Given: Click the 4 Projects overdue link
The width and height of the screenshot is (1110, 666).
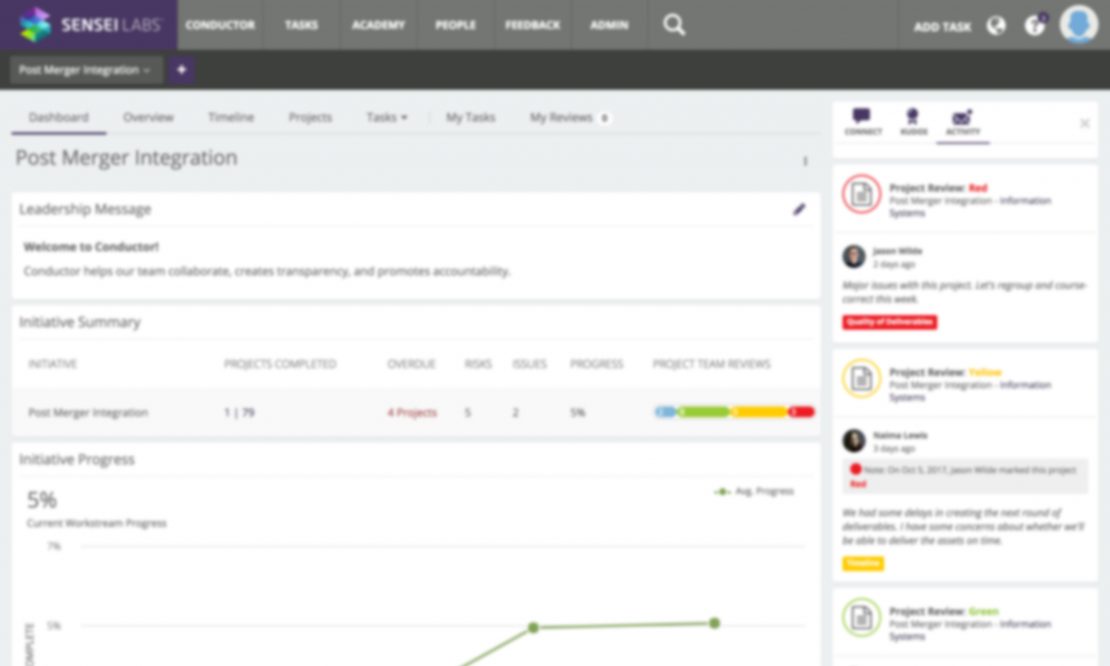Looking at the screenshot, I should coord(412,413).
